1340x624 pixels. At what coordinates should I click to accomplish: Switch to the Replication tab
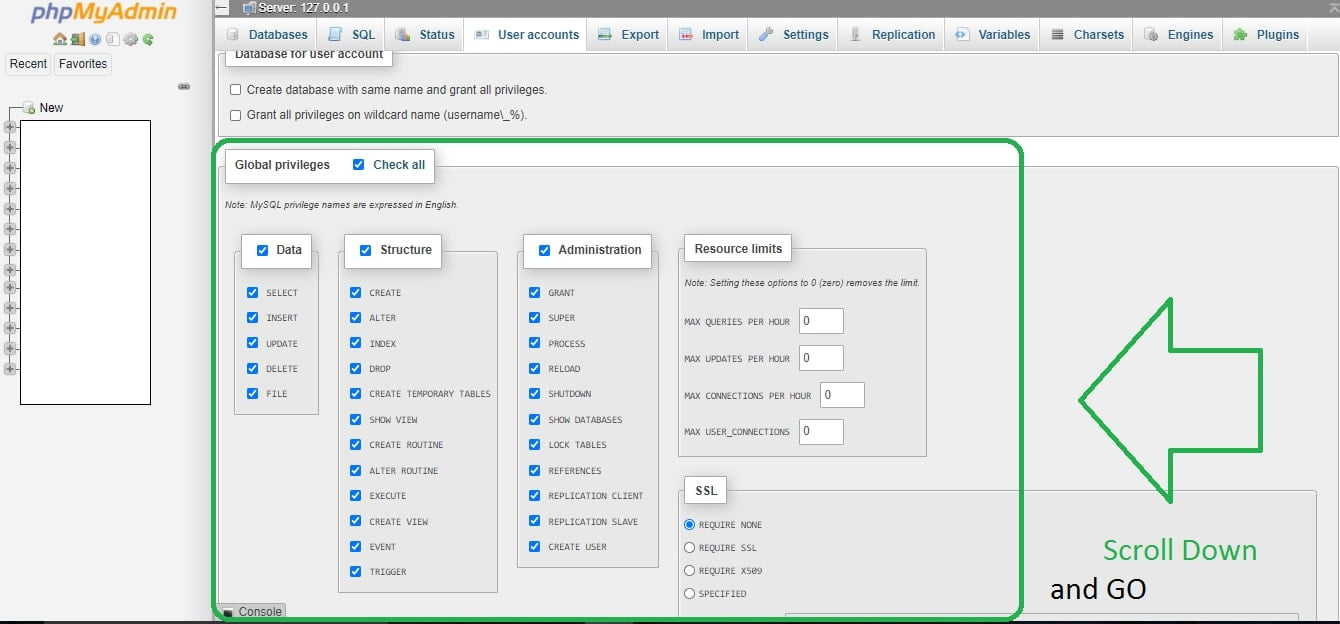(x=891, y=34)
